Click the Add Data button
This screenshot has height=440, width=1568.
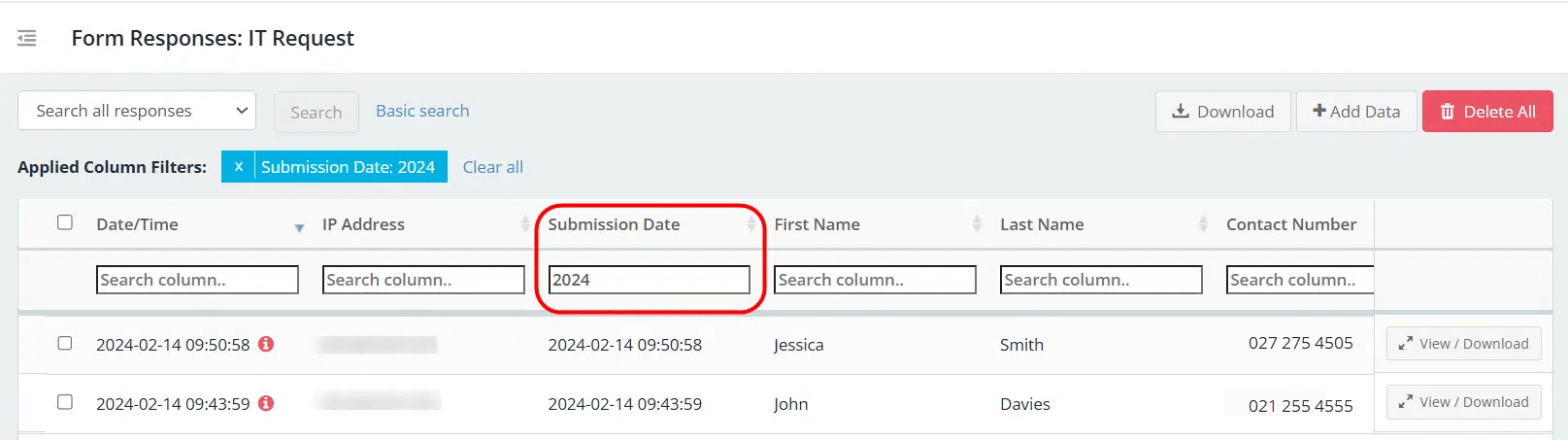(x=1356, y=112)
